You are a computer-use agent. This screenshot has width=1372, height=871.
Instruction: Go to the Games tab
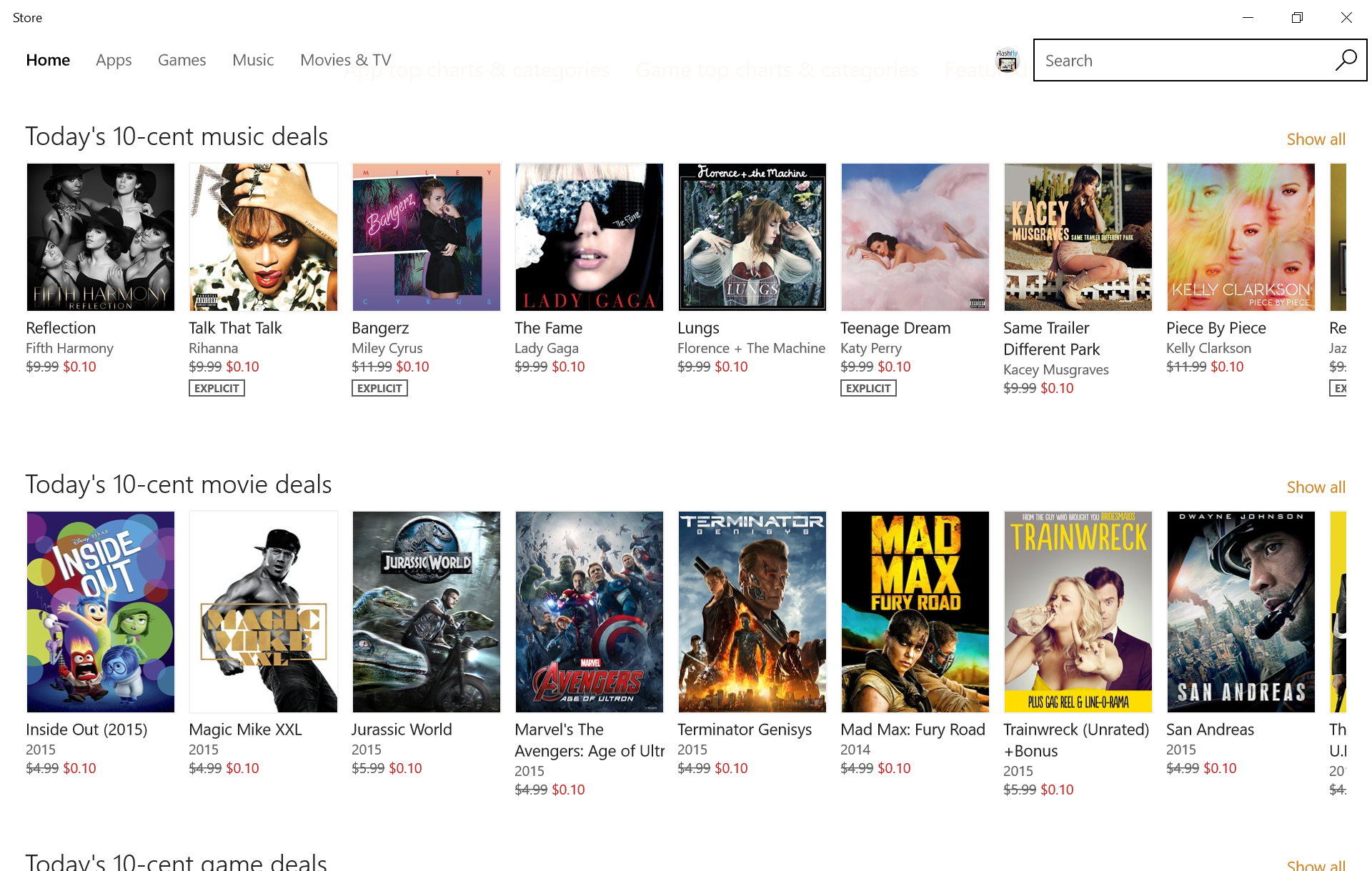182,60
